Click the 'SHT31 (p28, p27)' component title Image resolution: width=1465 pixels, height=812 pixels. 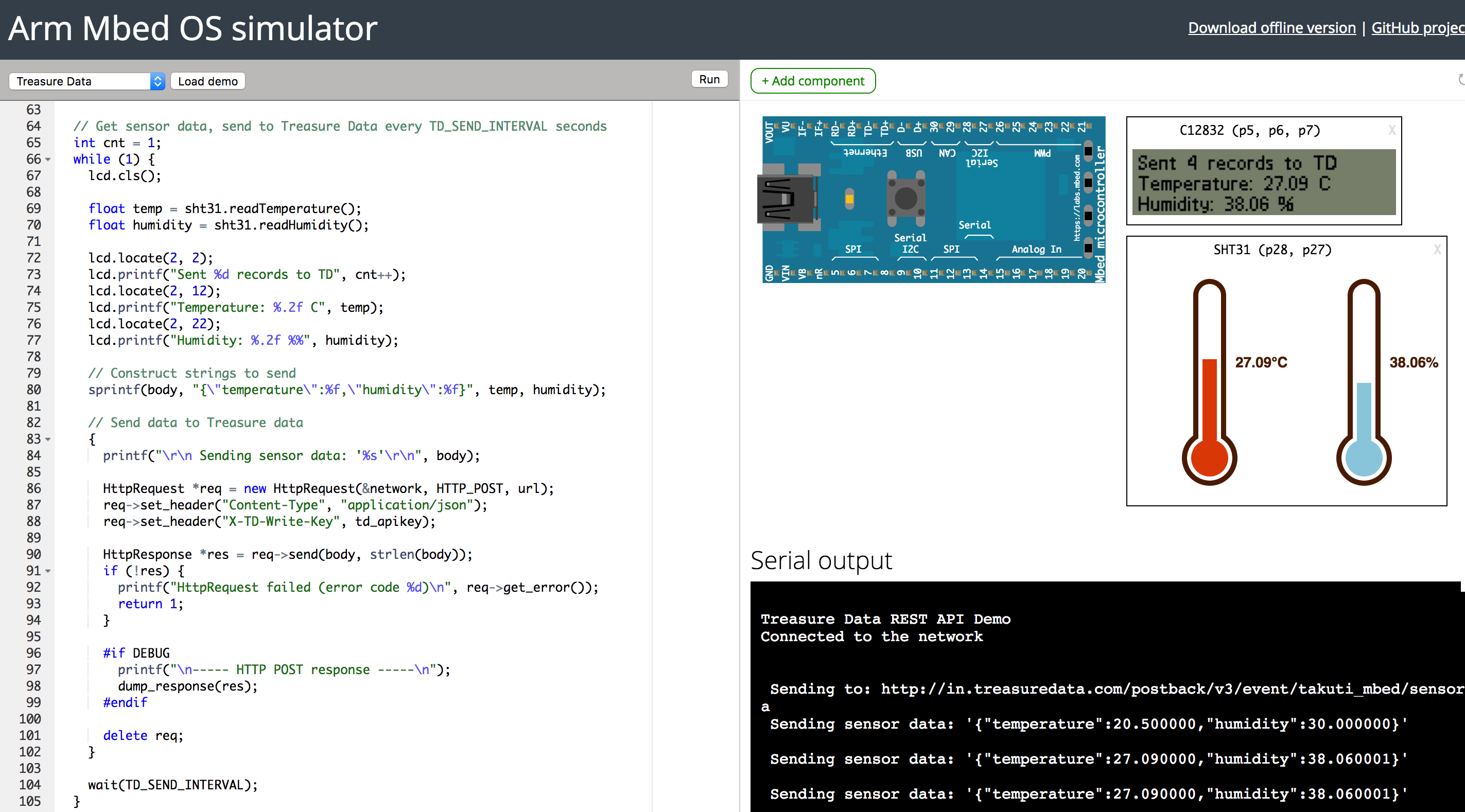tap(1273, 250)
